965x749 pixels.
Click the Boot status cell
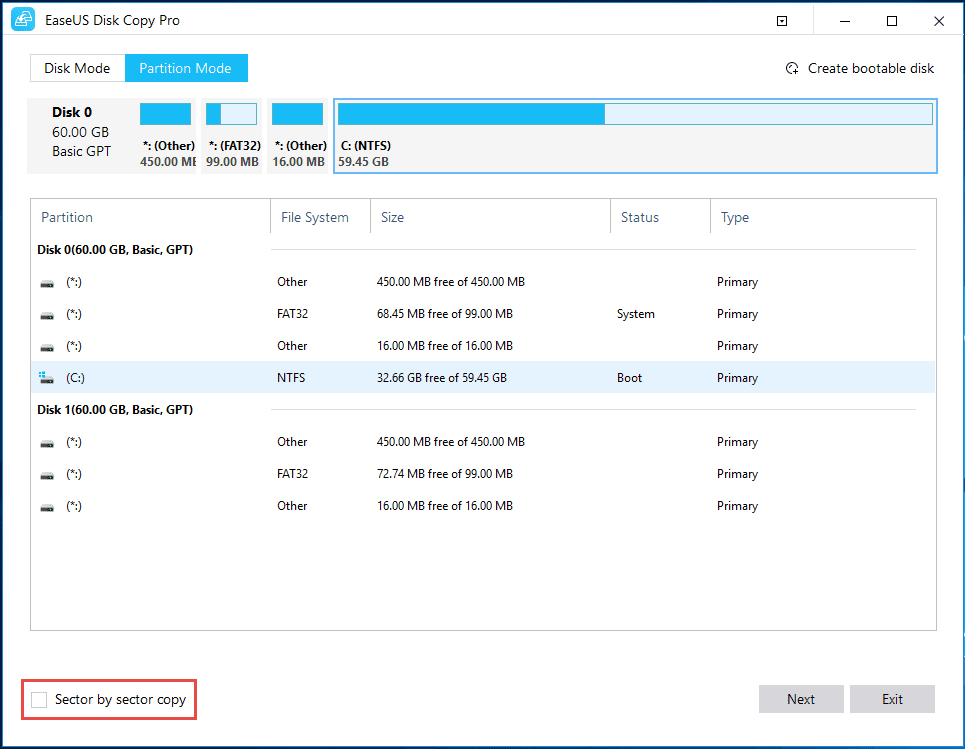point(630,378)
